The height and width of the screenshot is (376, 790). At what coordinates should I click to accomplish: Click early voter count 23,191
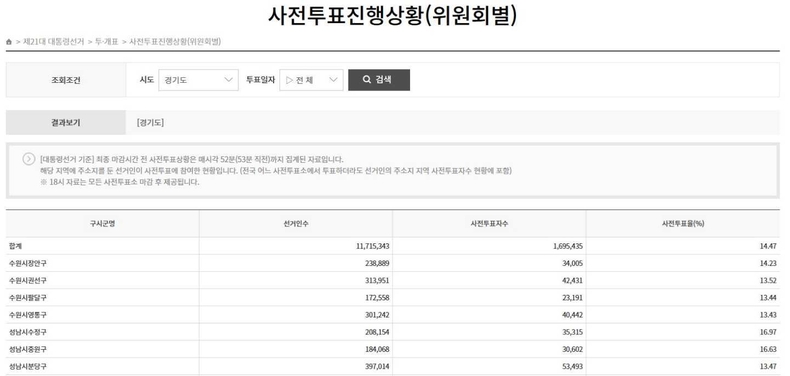coord(572,297)
